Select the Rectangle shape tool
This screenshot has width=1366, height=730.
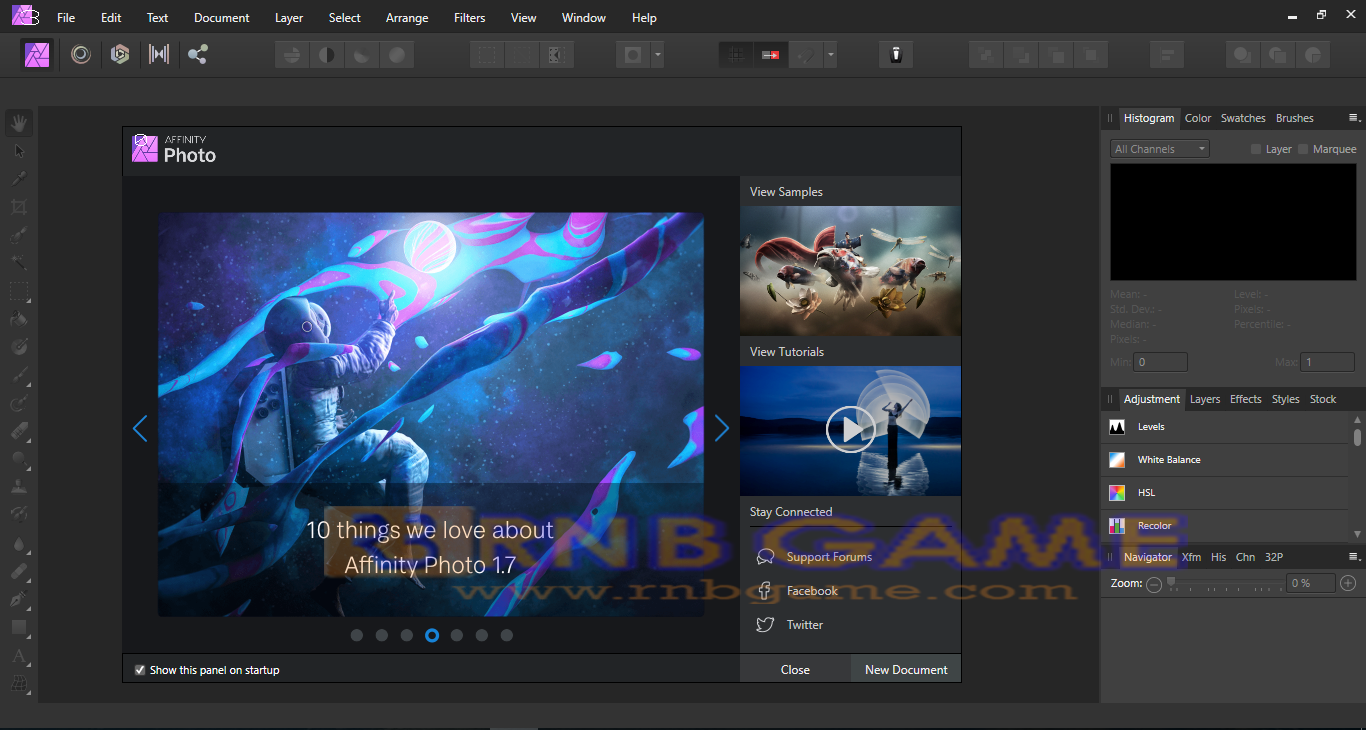[19, 627]
